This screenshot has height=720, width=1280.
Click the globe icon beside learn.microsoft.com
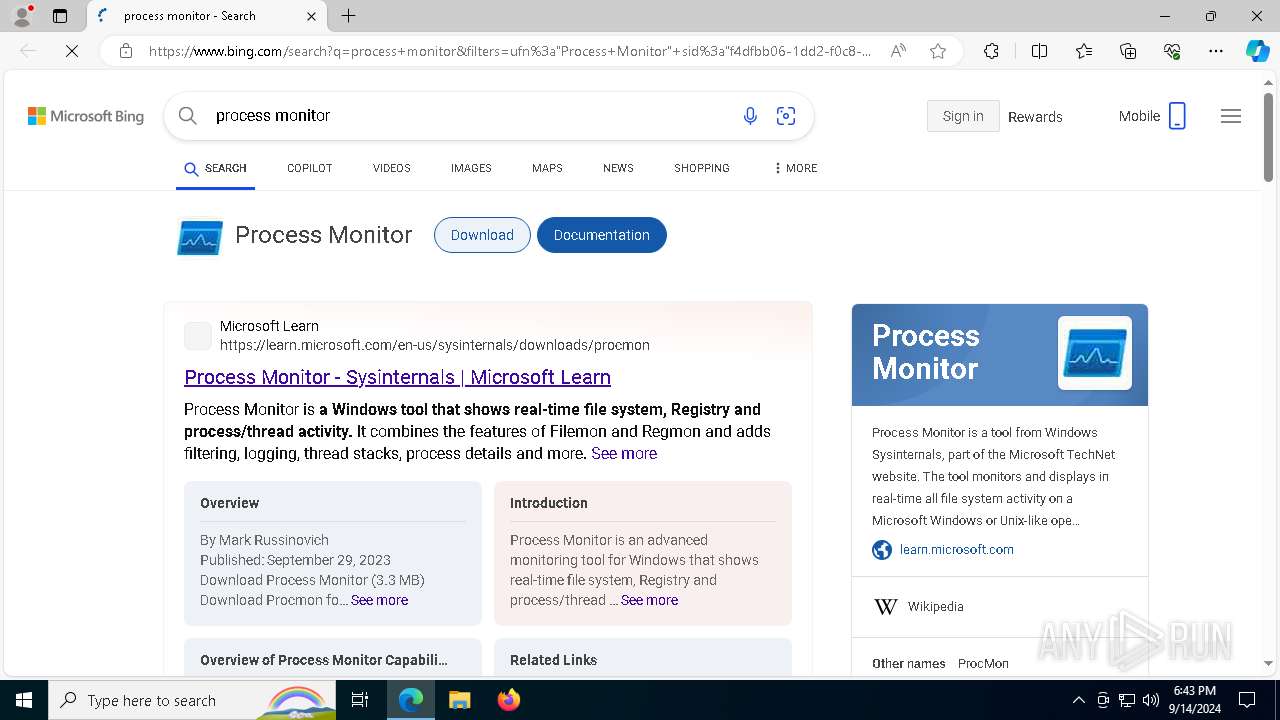click(882, 550)
